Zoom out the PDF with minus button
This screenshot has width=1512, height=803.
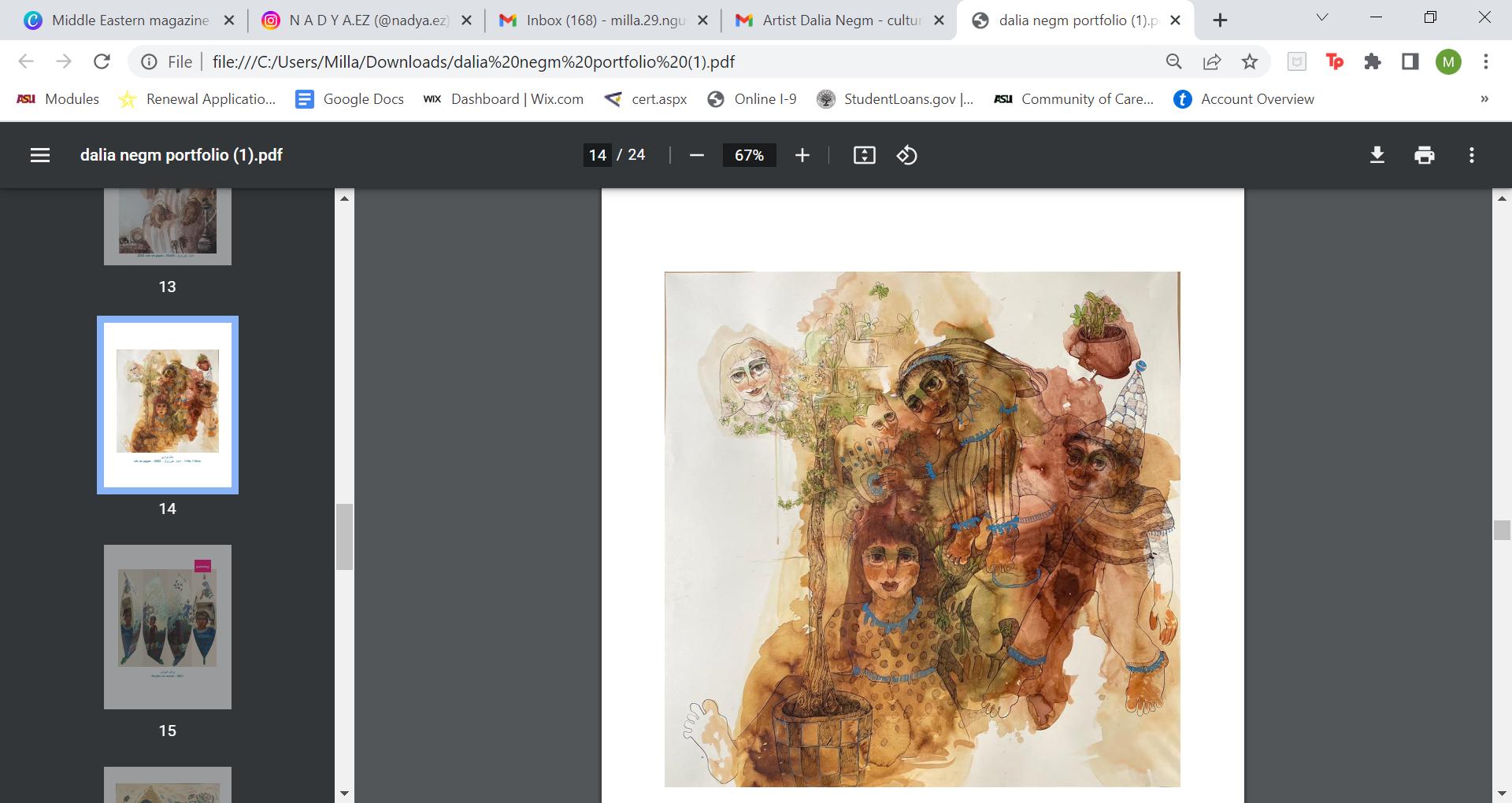pyautogui.click(x=696, y=155)
